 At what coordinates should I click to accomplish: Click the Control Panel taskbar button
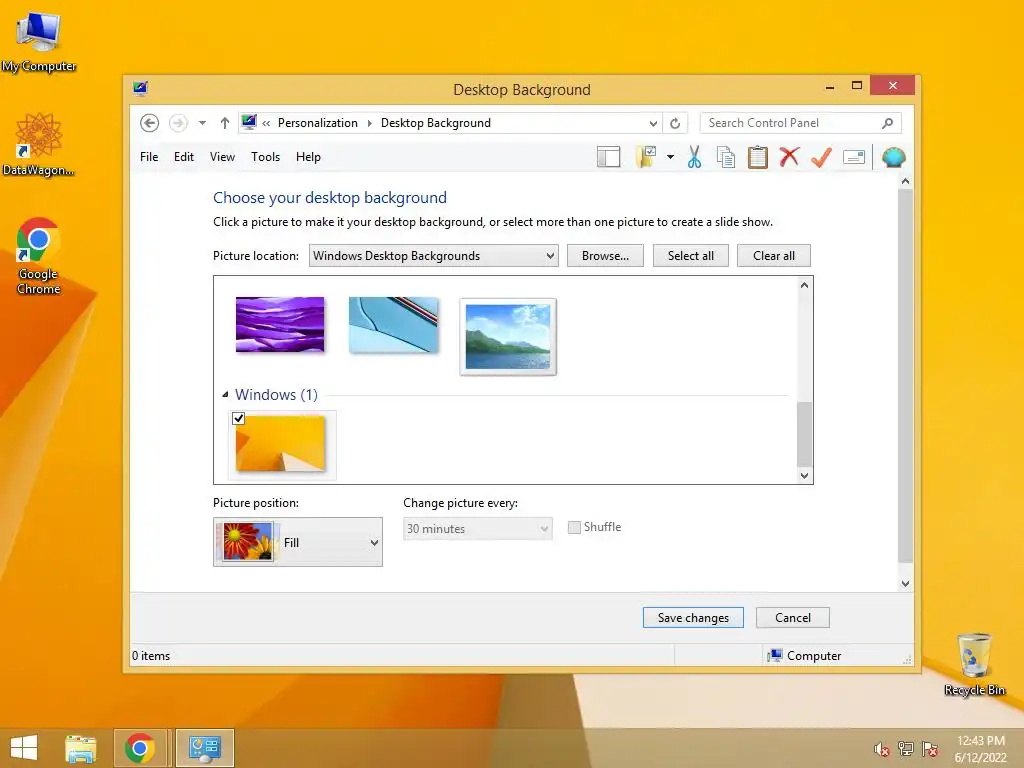[x=205, y=748]
